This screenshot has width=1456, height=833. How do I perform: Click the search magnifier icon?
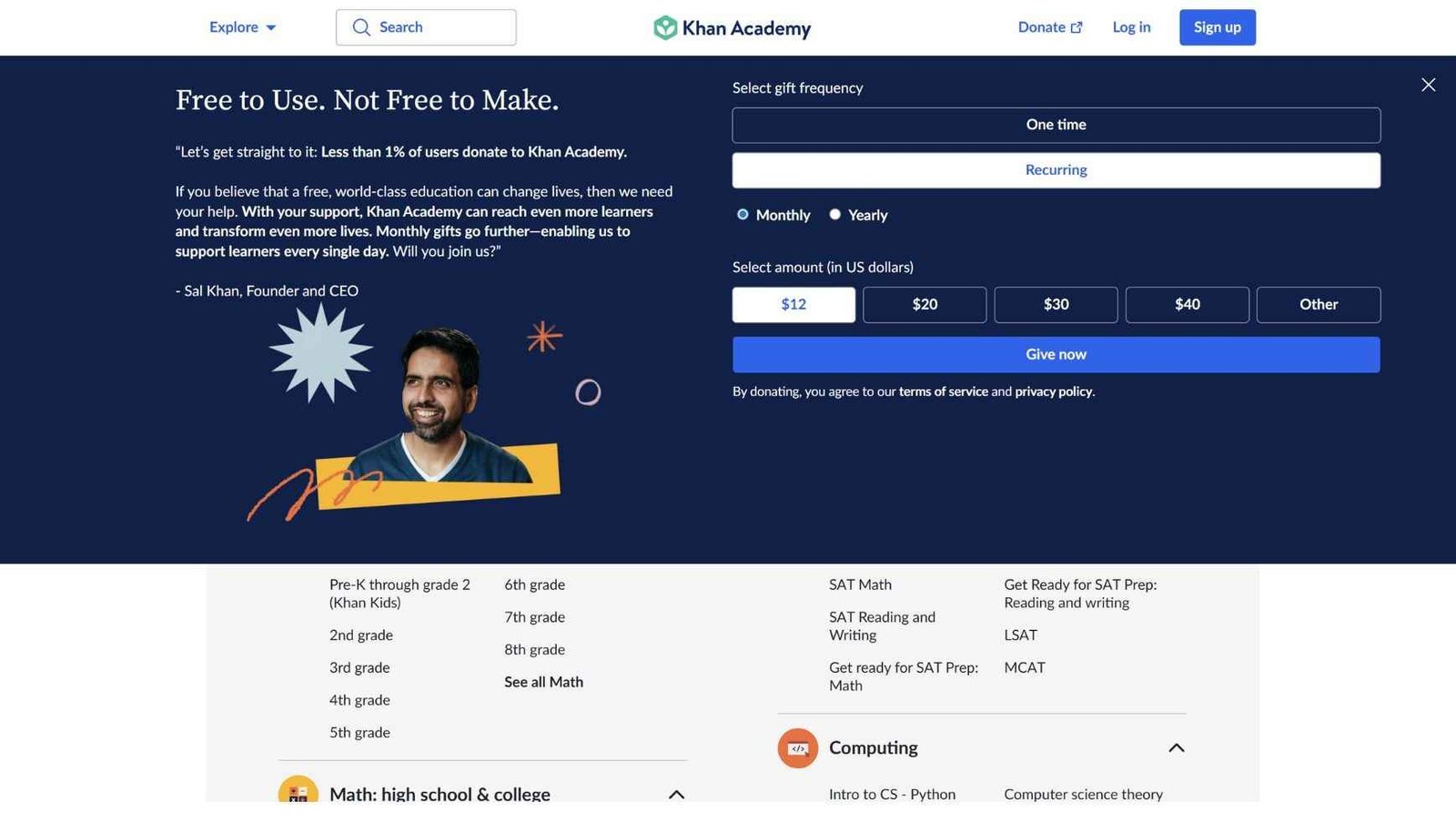click(x=361, y=27)
